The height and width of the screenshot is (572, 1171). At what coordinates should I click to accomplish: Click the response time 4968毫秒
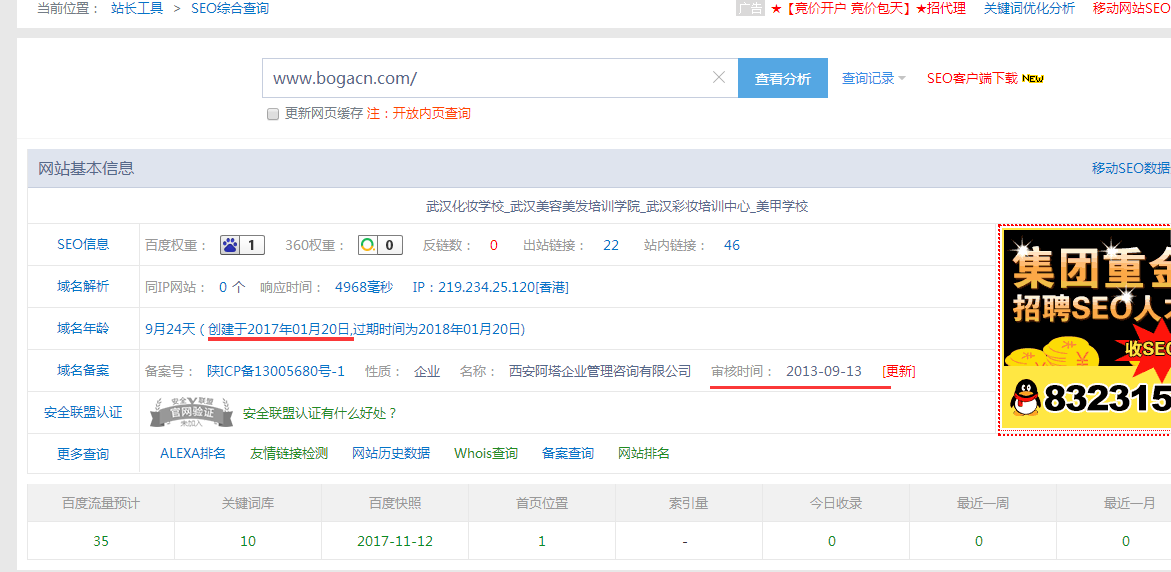(x=364, y=287)
